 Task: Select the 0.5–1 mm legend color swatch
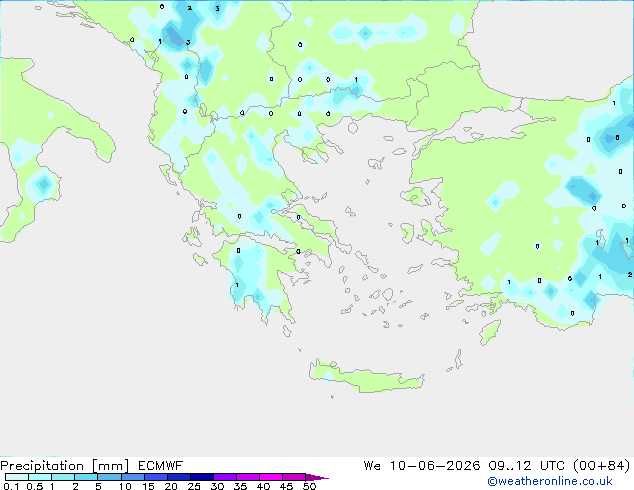coord(40,477)
